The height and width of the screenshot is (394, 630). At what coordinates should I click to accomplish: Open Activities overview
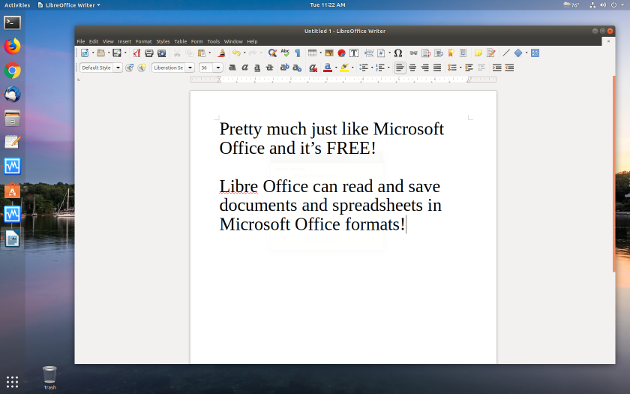17,5
